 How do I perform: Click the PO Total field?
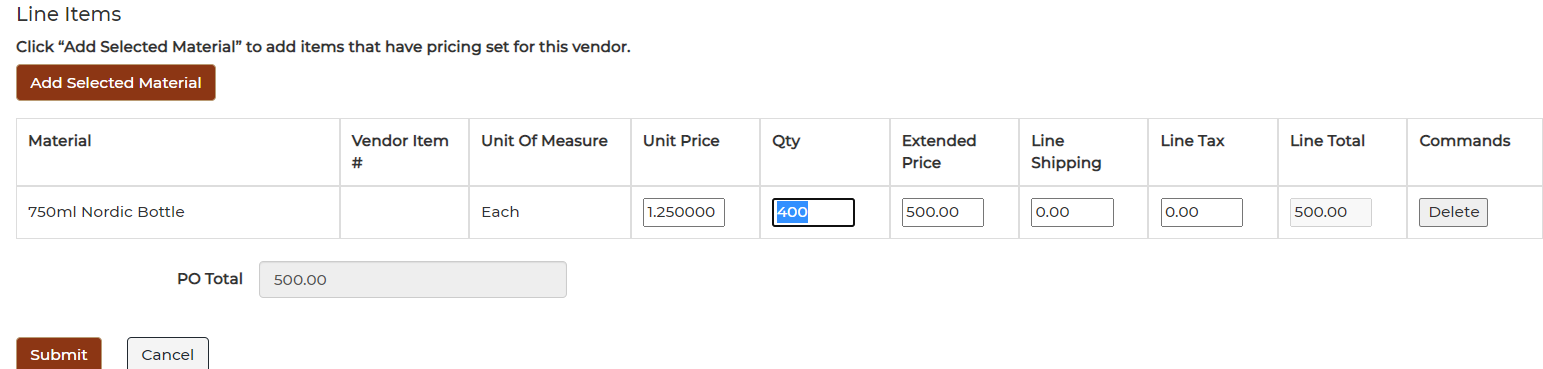click(413, 280)
